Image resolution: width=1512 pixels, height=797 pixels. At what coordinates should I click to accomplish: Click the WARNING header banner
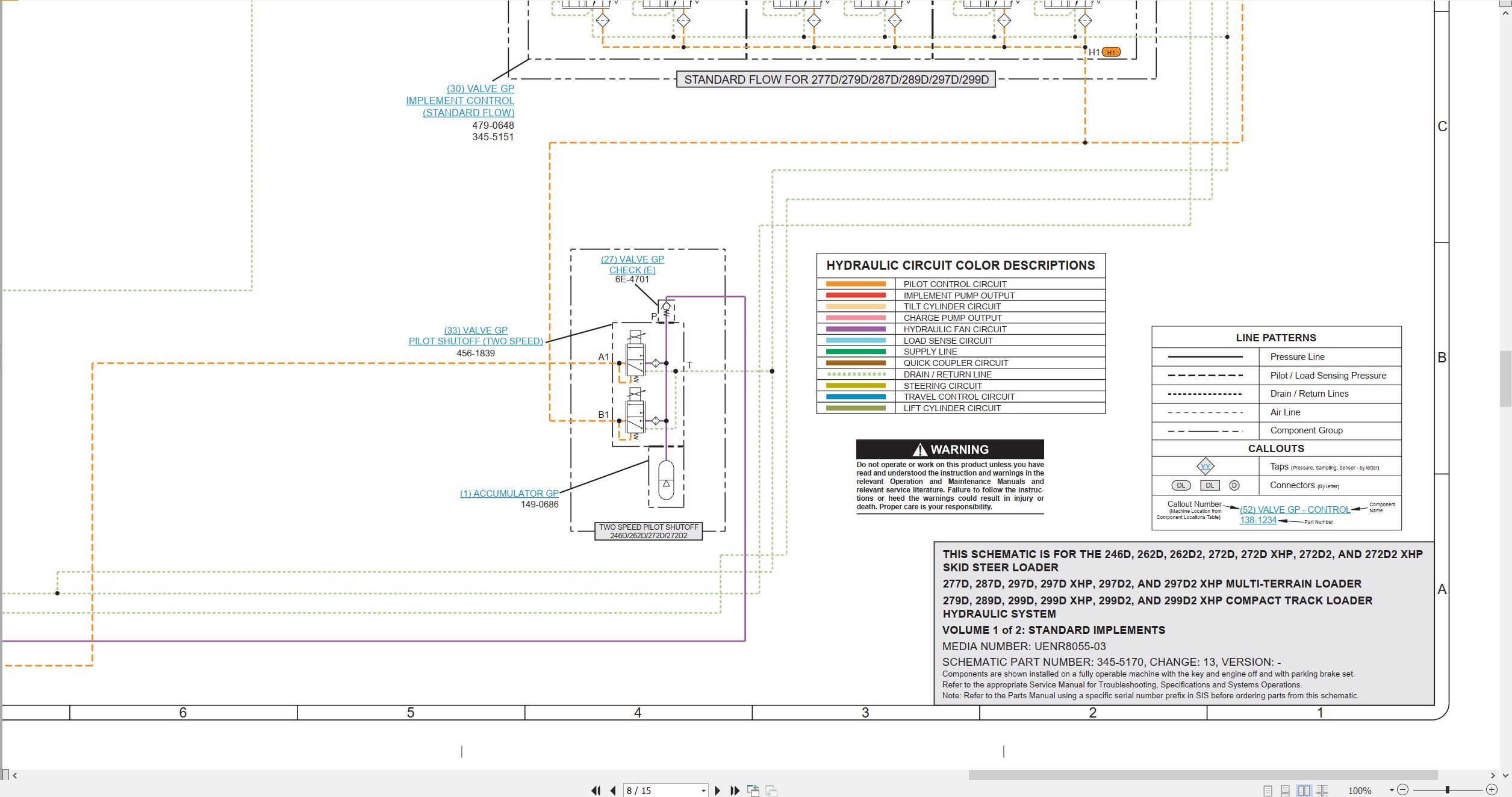click(950, 450)
